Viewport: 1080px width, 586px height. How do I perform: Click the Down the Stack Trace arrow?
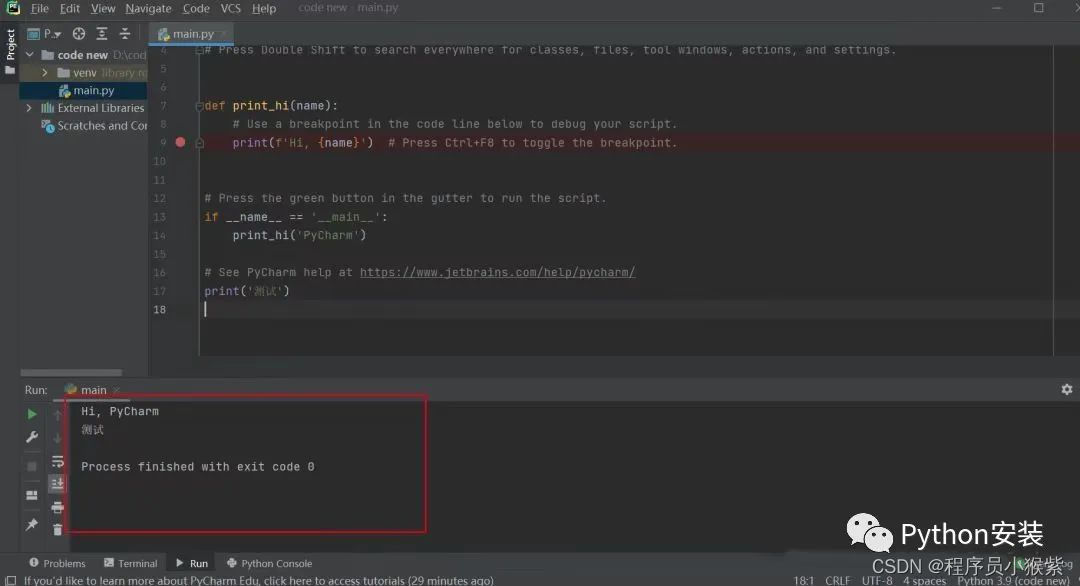click(58, 438)
